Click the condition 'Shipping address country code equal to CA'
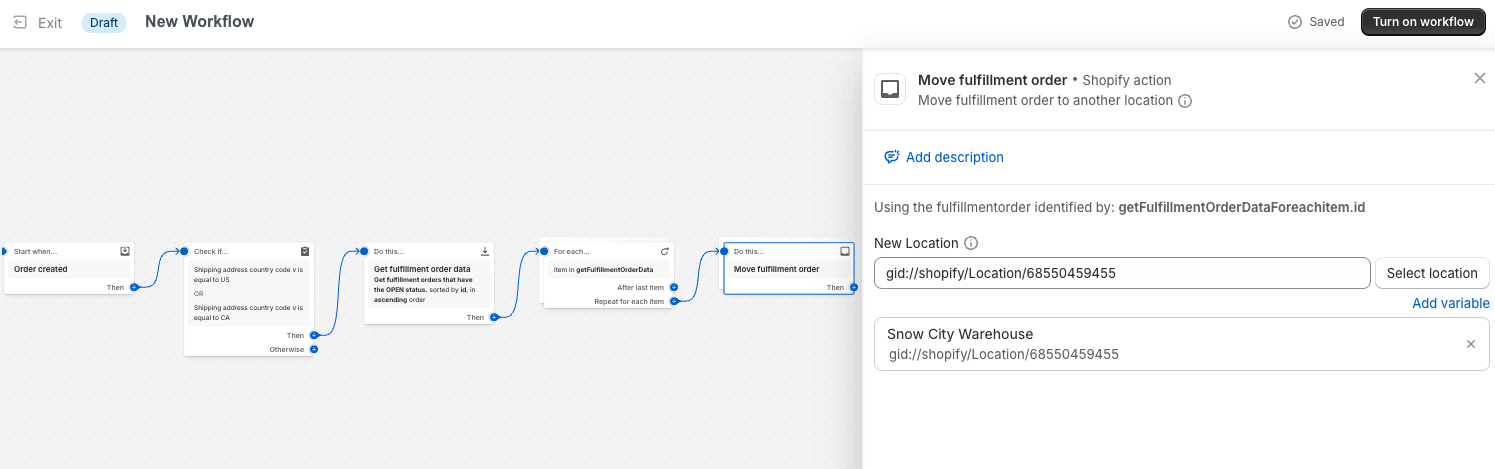This screenshot has width=1495, height=469. coord(249,312)
